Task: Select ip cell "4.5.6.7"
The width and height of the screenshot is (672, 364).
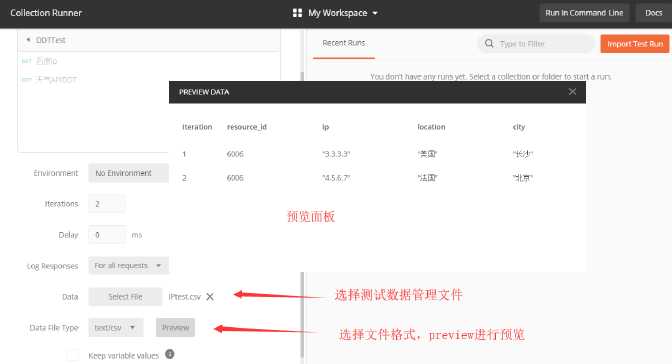Action: point(336,178)
